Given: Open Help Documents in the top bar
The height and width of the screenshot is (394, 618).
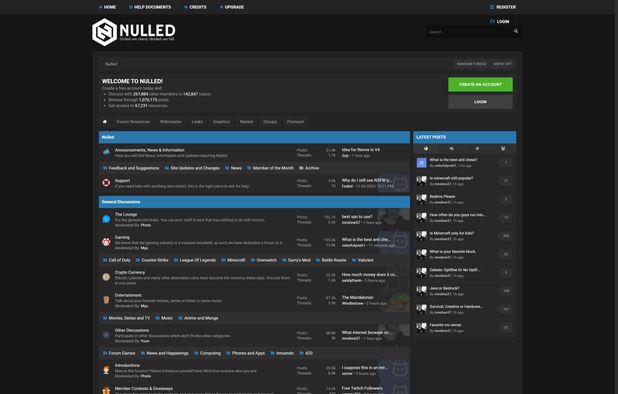Looking at the screenshot, I should tap(150, 7).
